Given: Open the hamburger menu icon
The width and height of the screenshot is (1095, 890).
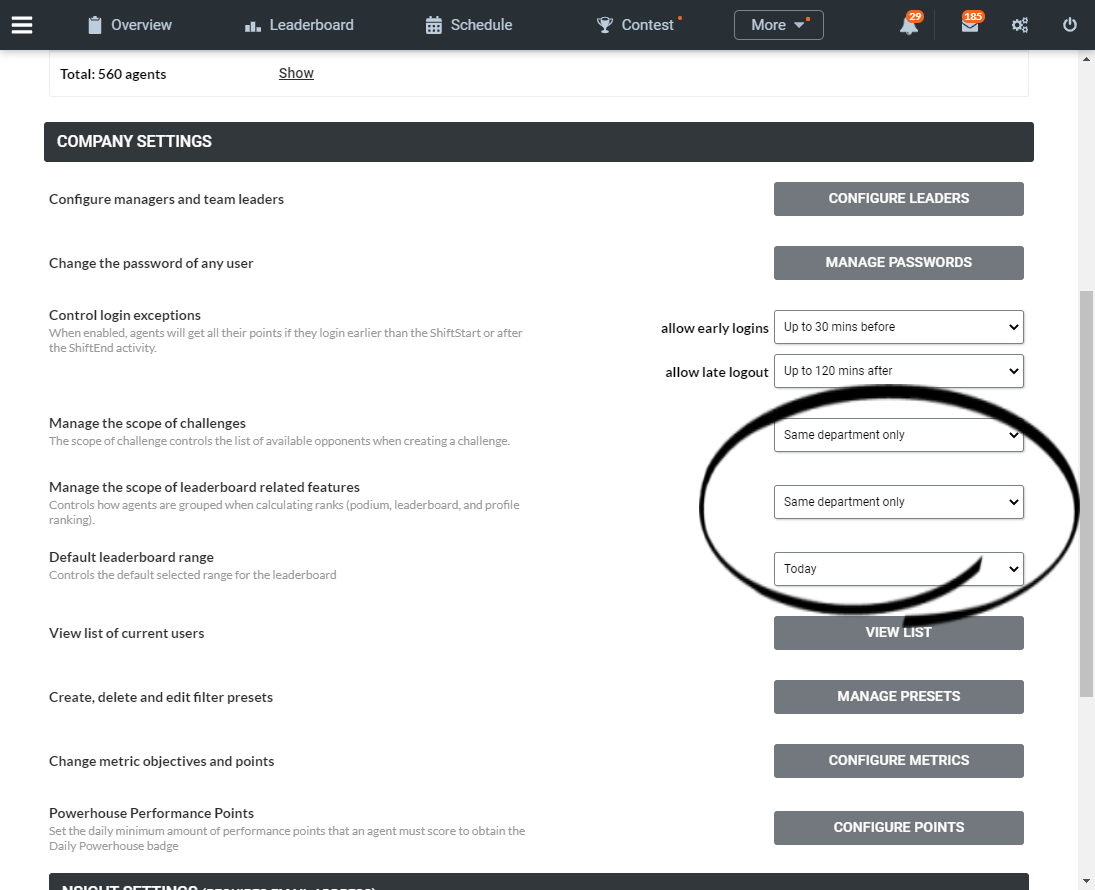Looking at the screenshot, I should [22, 25].
